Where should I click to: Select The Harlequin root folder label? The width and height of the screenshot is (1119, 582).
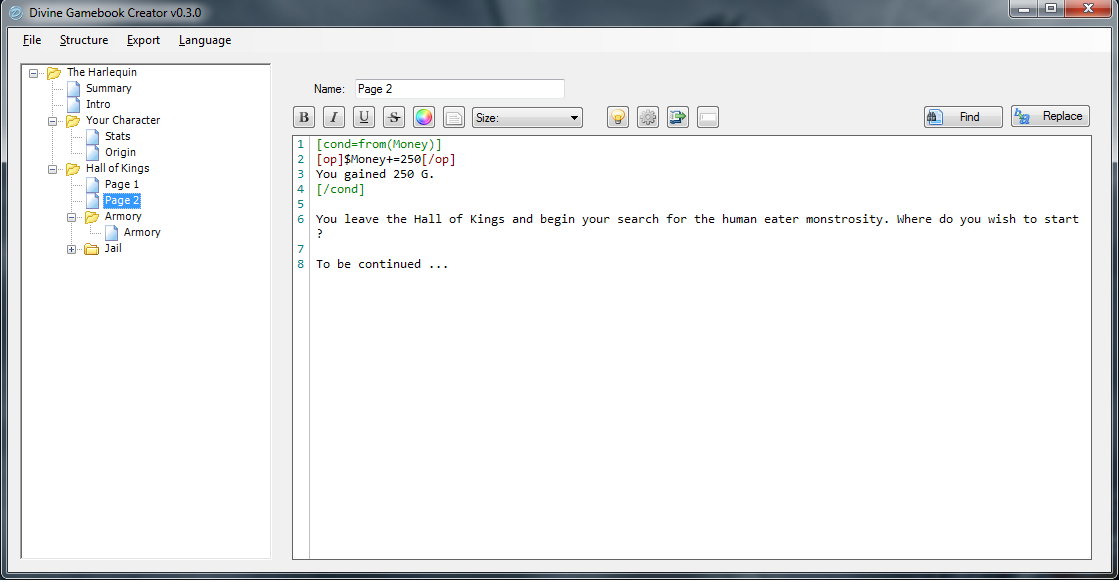(101, 72)
